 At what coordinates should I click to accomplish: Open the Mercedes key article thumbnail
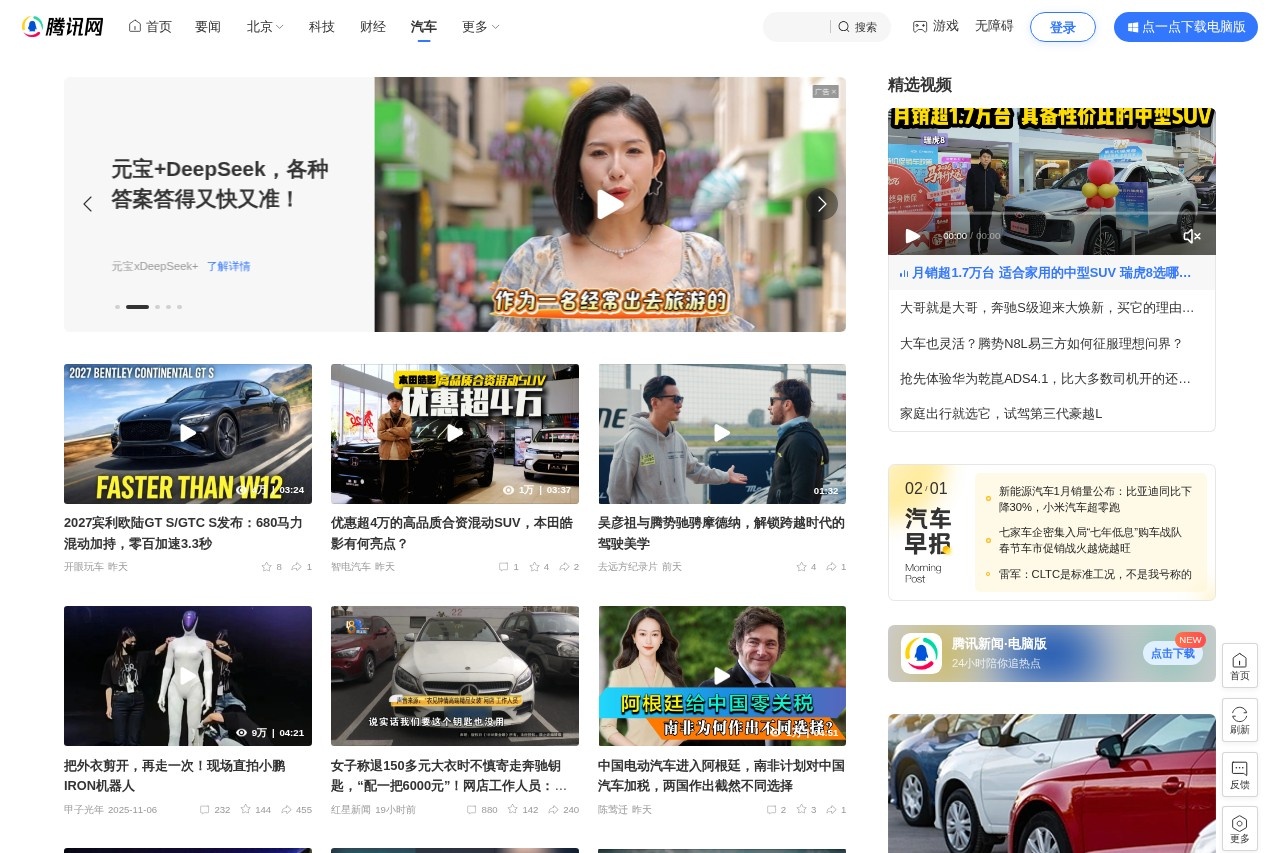point(455,676)
